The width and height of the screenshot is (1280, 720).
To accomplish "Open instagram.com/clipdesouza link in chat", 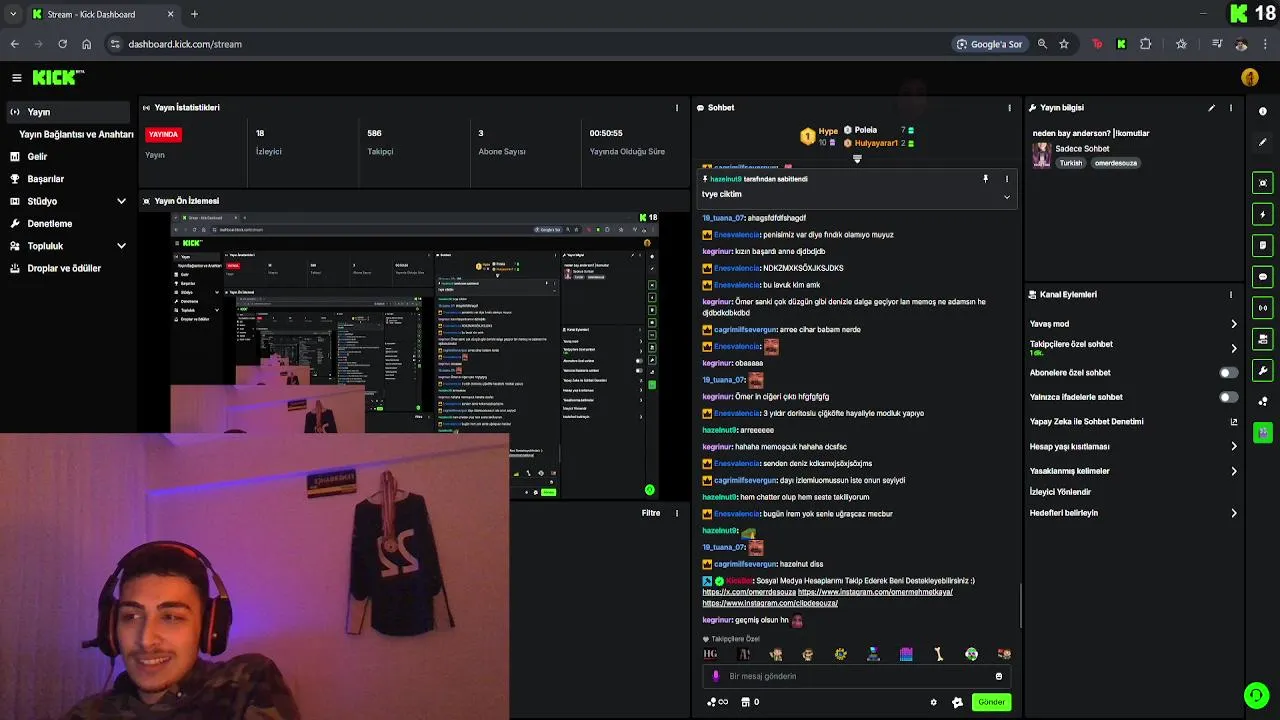I will click(770, 603).
